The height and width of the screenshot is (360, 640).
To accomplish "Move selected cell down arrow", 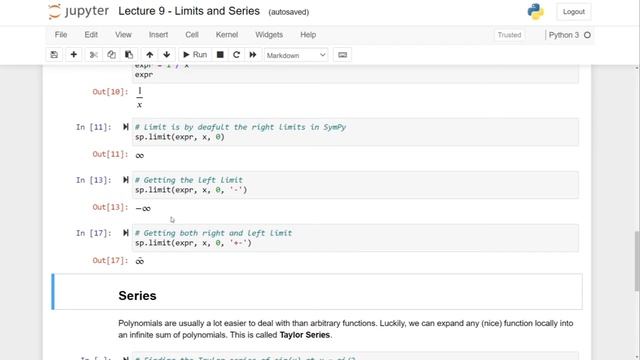I will click(x=167, y=55).
